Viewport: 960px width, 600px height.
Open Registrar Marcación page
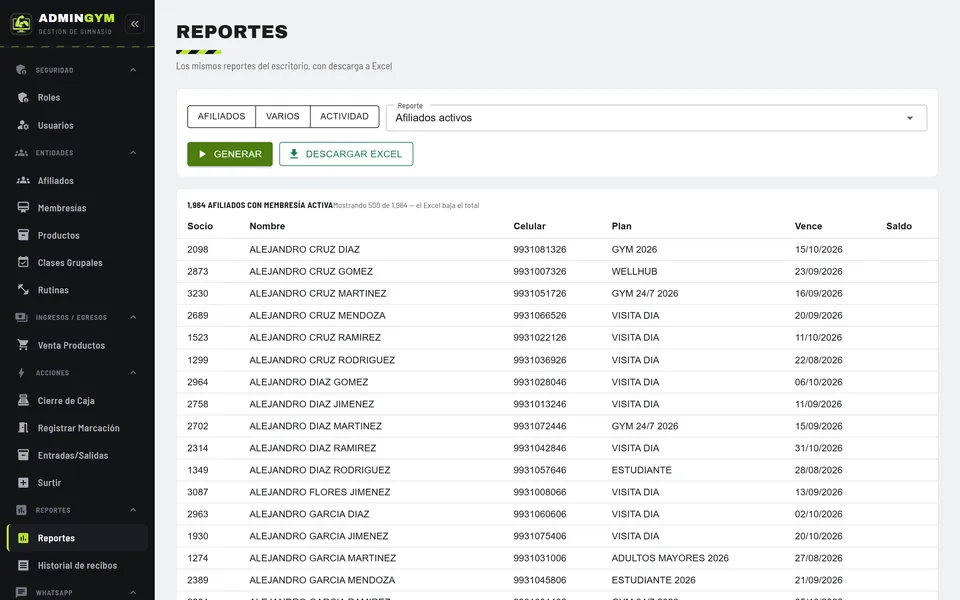coord(77,427)
